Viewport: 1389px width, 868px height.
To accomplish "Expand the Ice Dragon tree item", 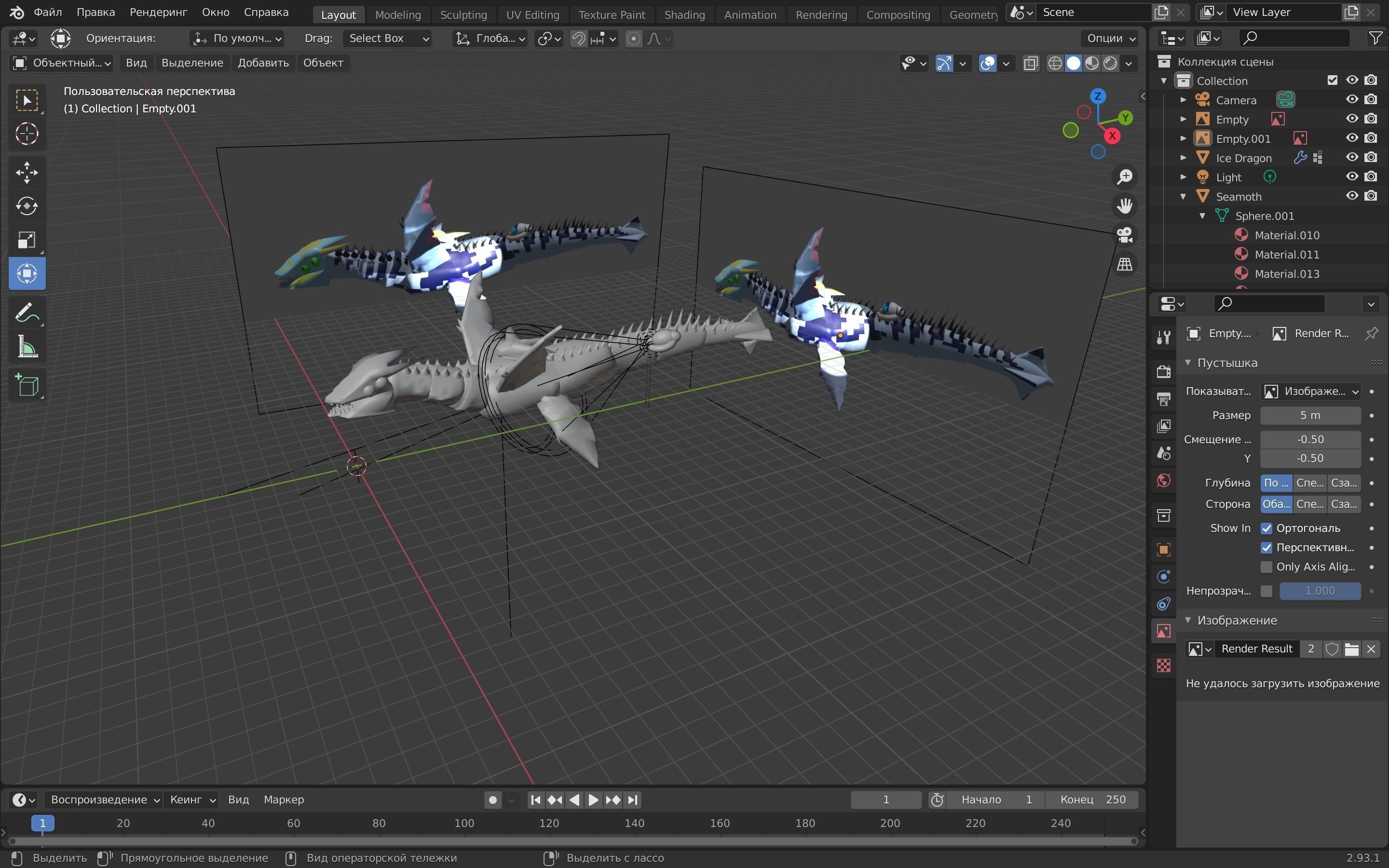I will click(x=1183, y=157).
